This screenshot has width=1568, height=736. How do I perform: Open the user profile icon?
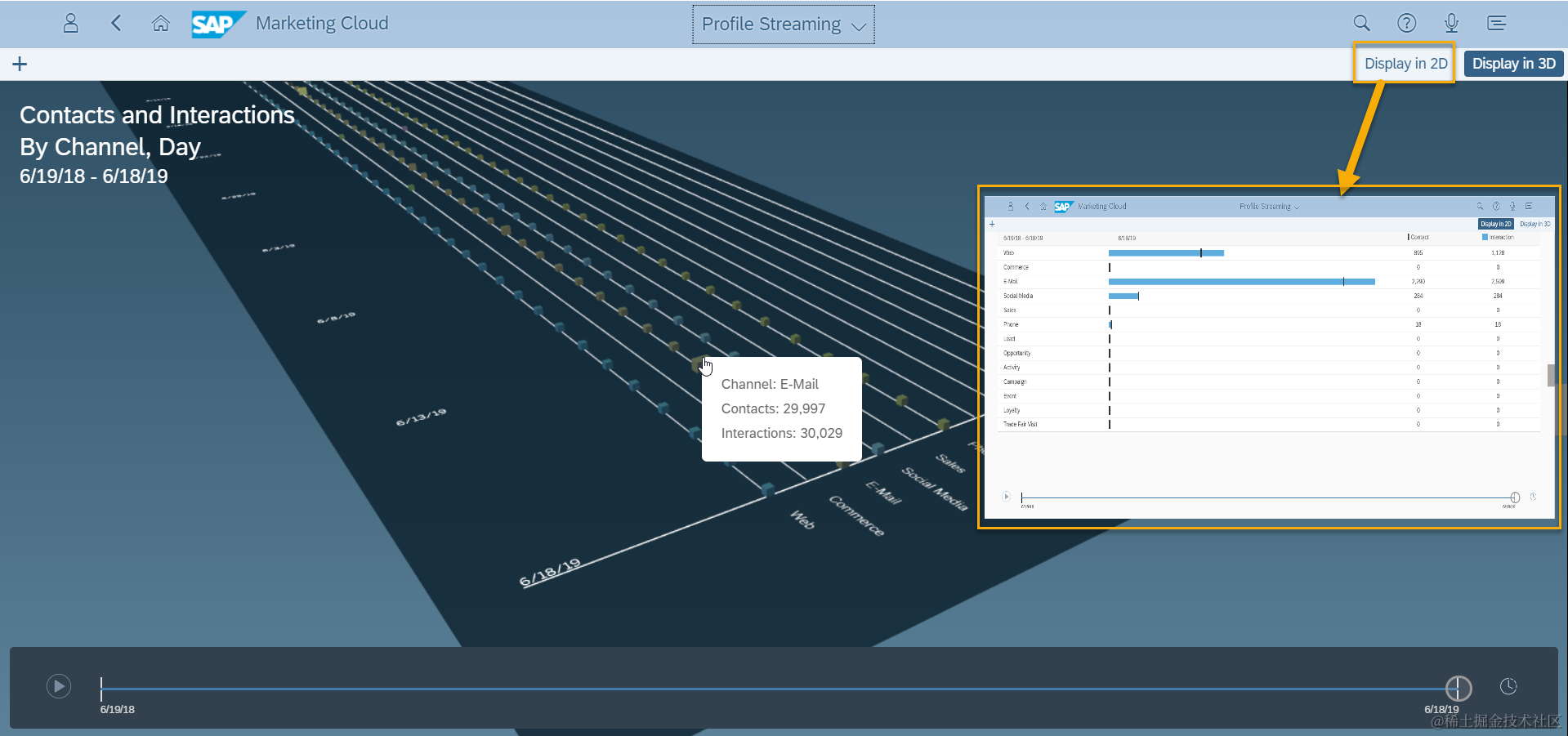click(x=71, y=24)
